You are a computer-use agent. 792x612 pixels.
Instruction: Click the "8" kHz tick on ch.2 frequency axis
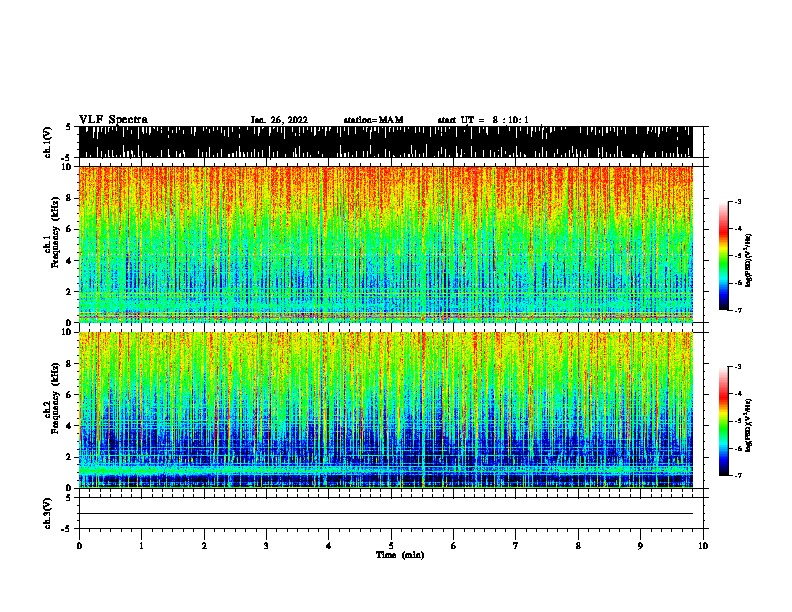[69, 364]
